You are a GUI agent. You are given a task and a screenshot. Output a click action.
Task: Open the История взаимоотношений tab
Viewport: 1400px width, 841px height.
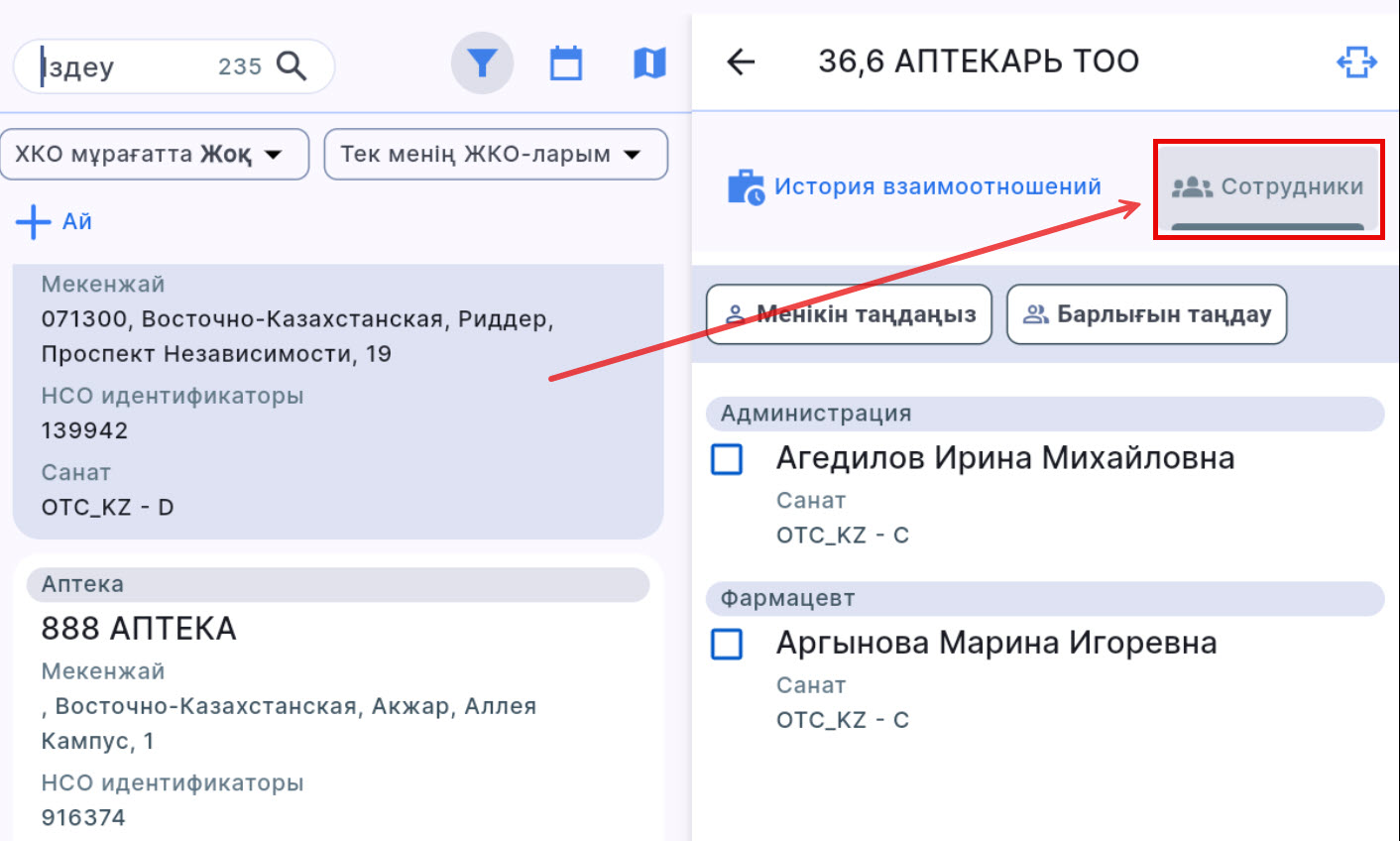click(937, 186)
